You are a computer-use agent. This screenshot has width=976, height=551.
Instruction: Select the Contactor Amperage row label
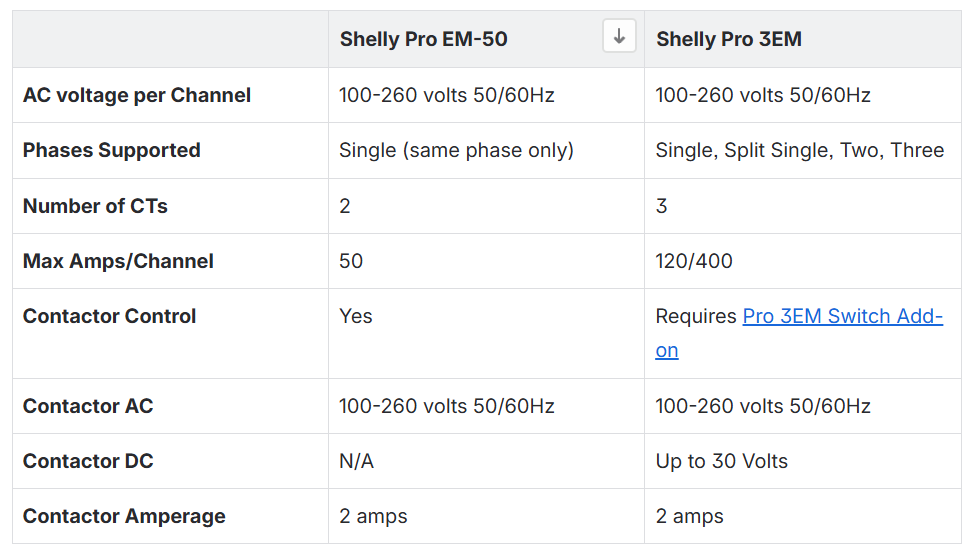[x=124, y=517]
